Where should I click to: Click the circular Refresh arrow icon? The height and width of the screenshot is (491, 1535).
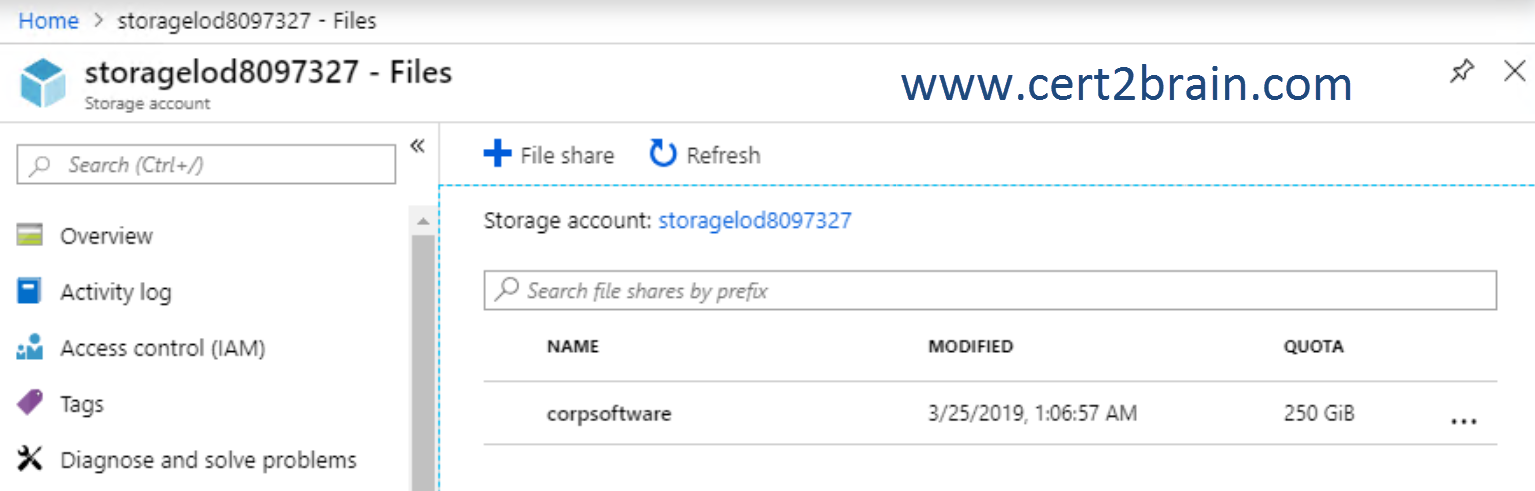coord(663,154)
